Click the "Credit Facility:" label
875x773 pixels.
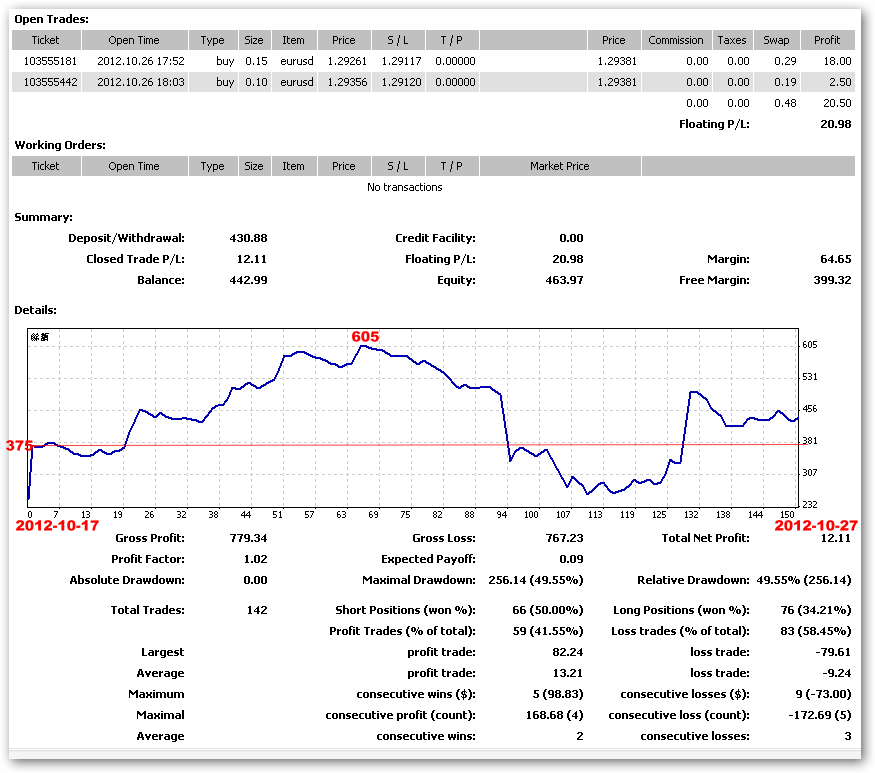point(435,238)
